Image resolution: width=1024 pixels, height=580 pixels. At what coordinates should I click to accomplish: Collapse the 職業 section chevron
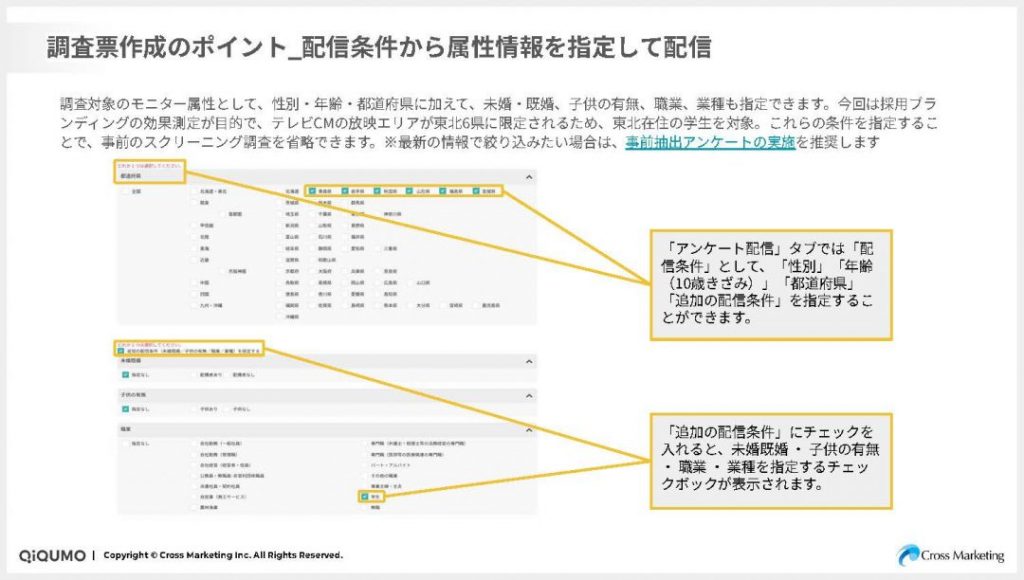point(529,429)
